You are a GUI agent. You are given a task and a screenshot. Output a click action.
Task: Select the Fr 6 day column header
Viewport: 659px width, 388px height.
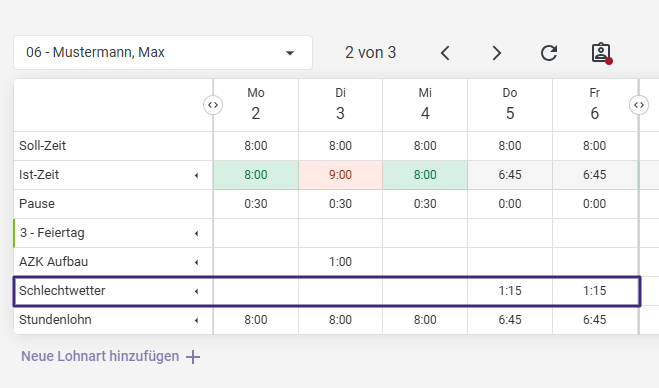pos(594,105)
